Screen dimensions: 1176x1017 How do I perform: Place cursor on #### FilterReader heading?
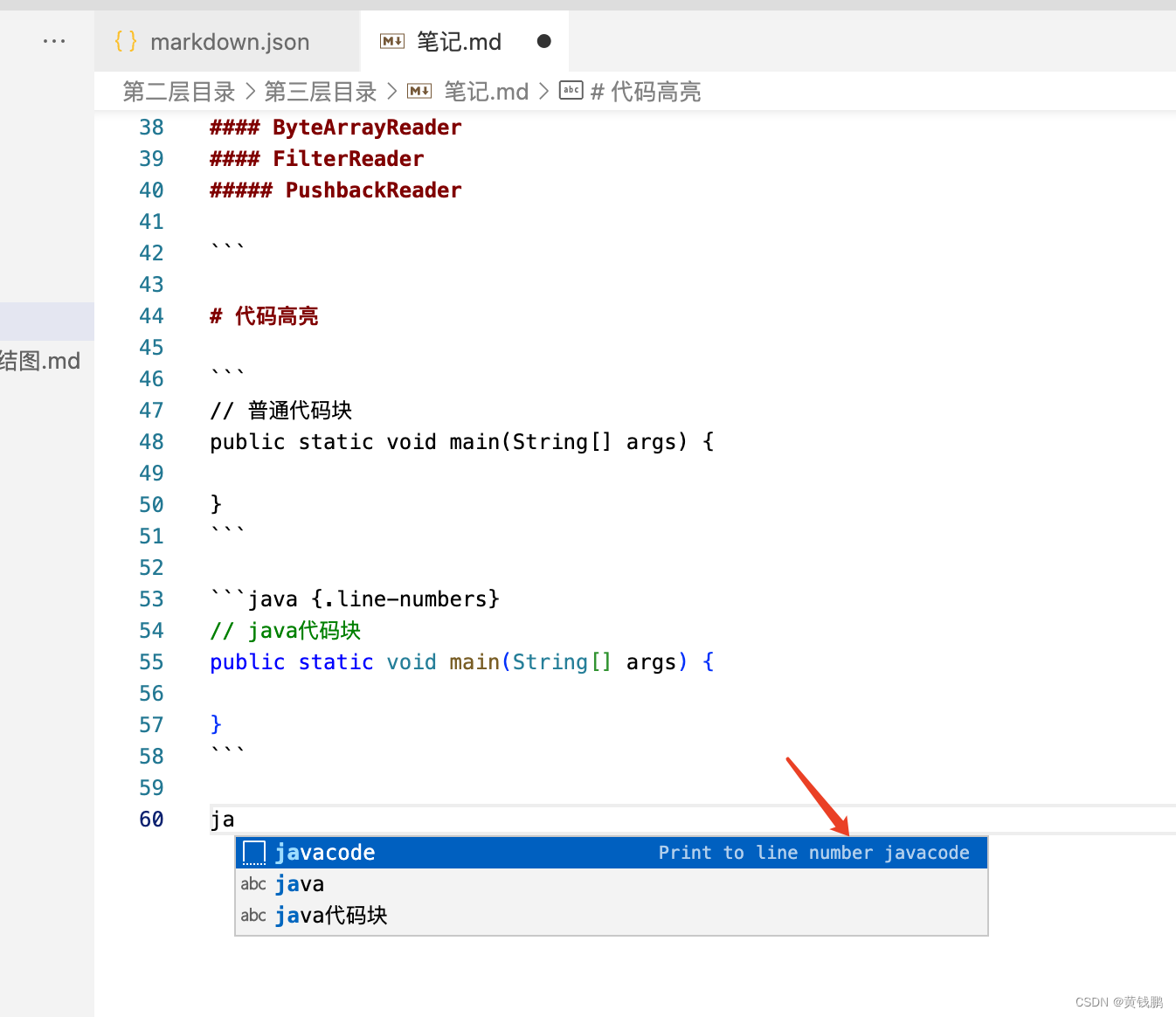[317, 159]
